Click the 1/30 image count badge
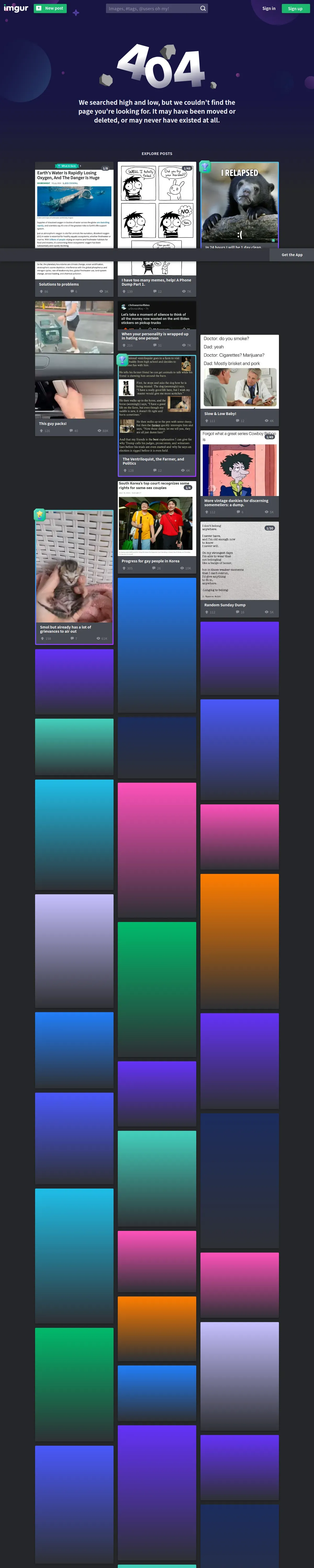Screen dimensions: 314x1568 click(270, 528)
